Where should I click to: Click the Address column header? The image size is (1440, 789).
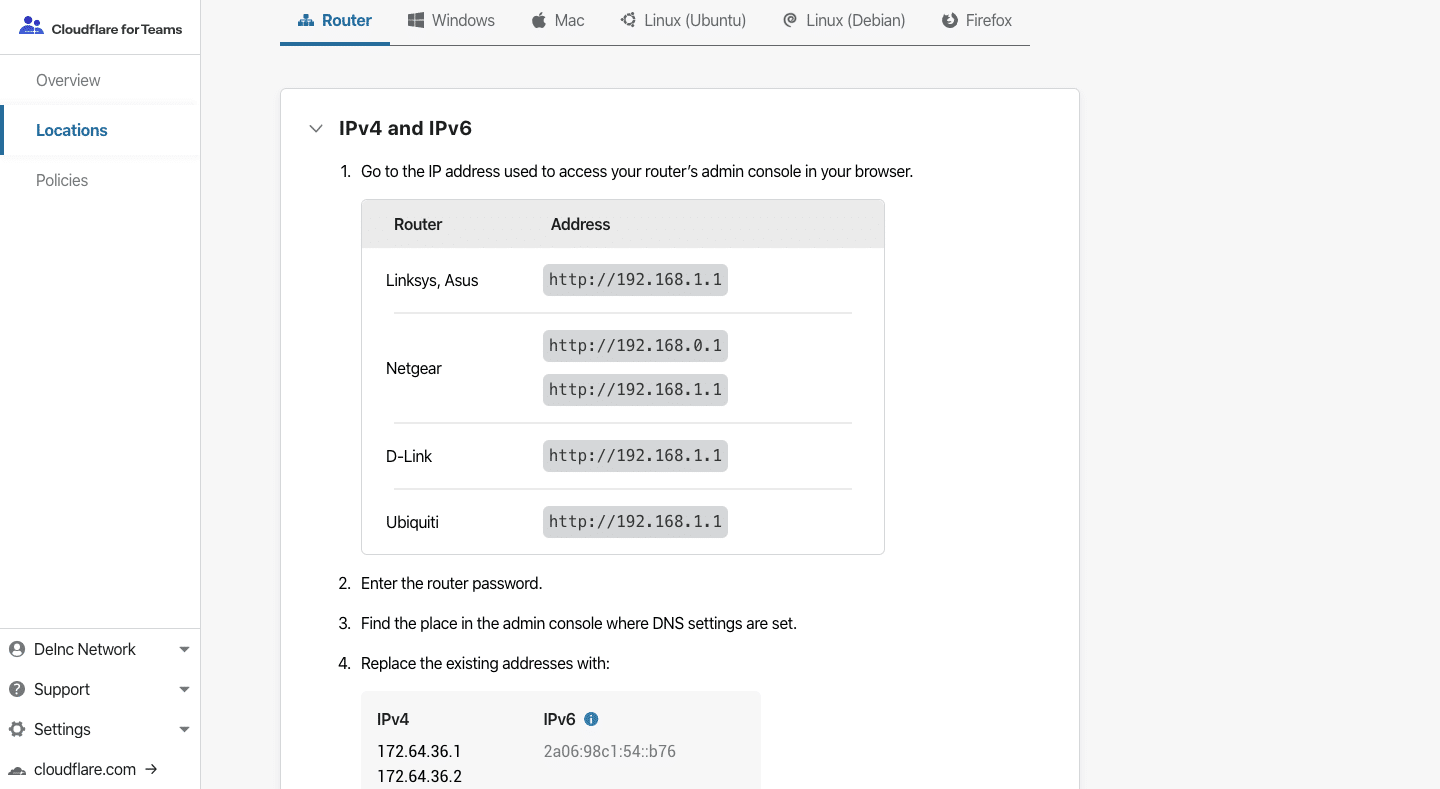point(580,224)
